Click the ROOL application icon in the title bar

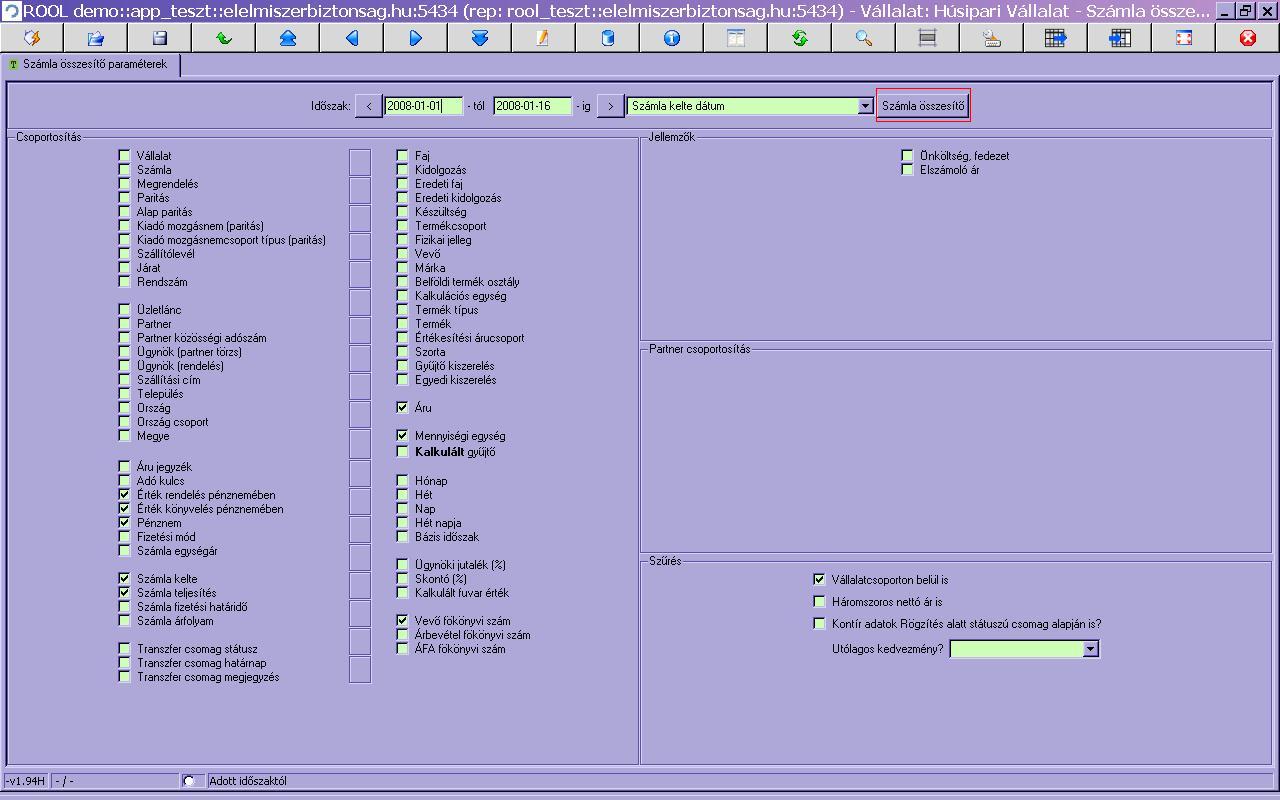(12, 11)
